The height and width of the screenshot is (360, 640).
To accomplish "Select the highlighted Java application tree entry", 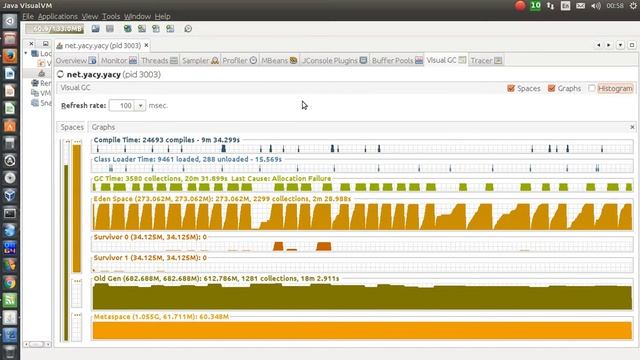I will (42, 73).
